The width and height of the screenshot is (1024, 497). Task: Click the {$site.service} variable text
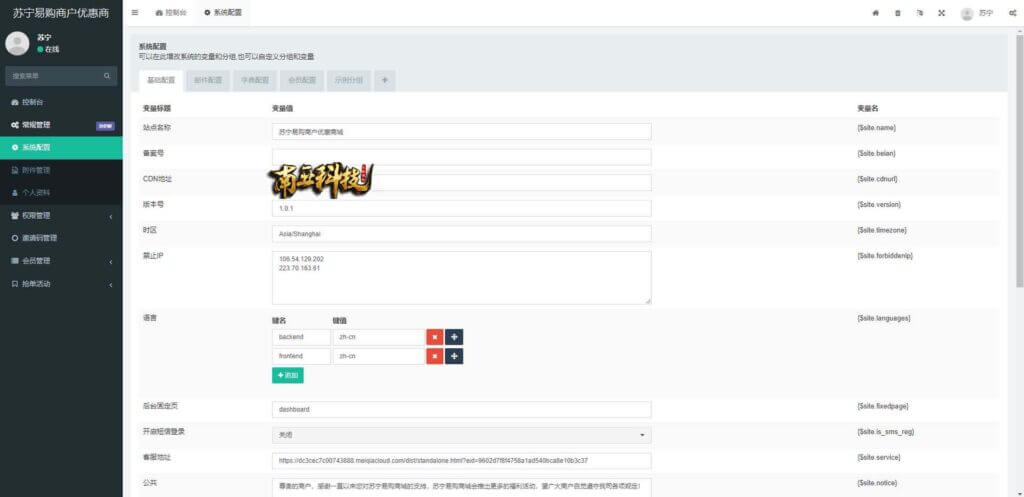879,458
